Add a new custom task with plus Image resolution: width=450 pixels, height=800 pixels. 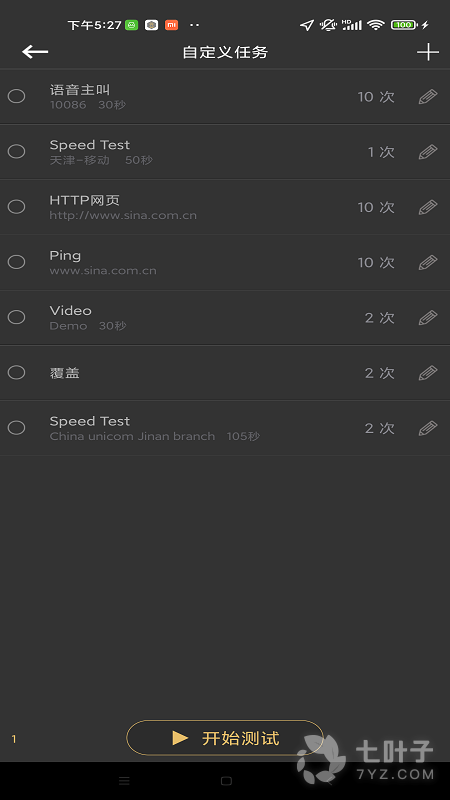(x=428, y=52)
